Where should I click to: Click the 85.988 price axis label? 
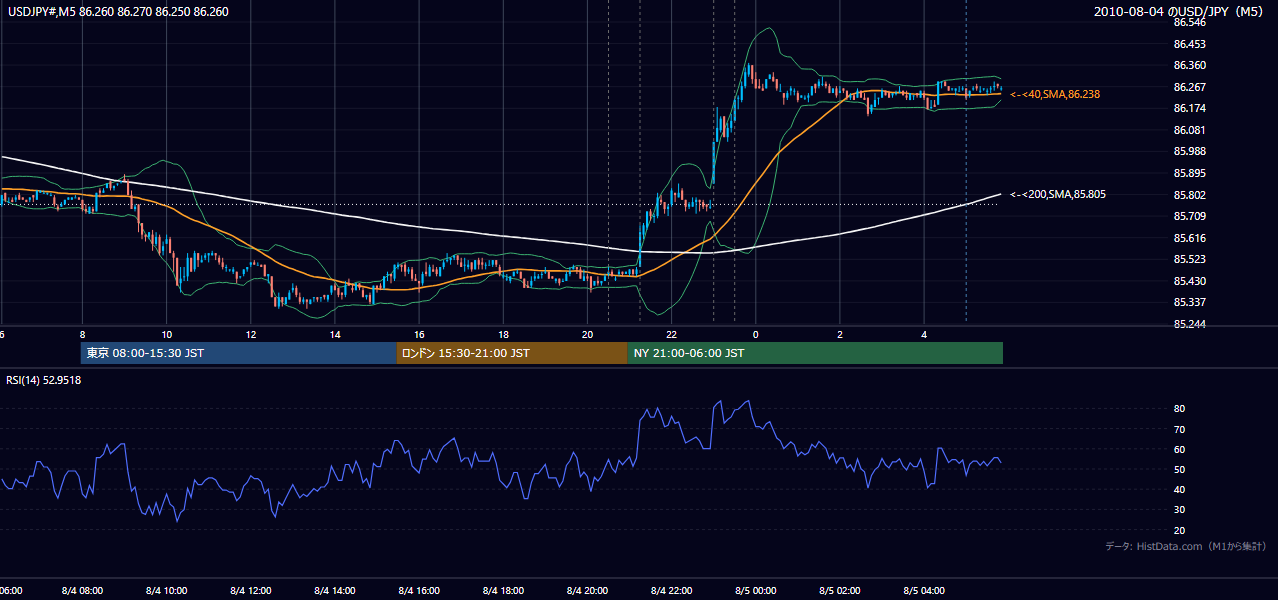coord(1189,151)
